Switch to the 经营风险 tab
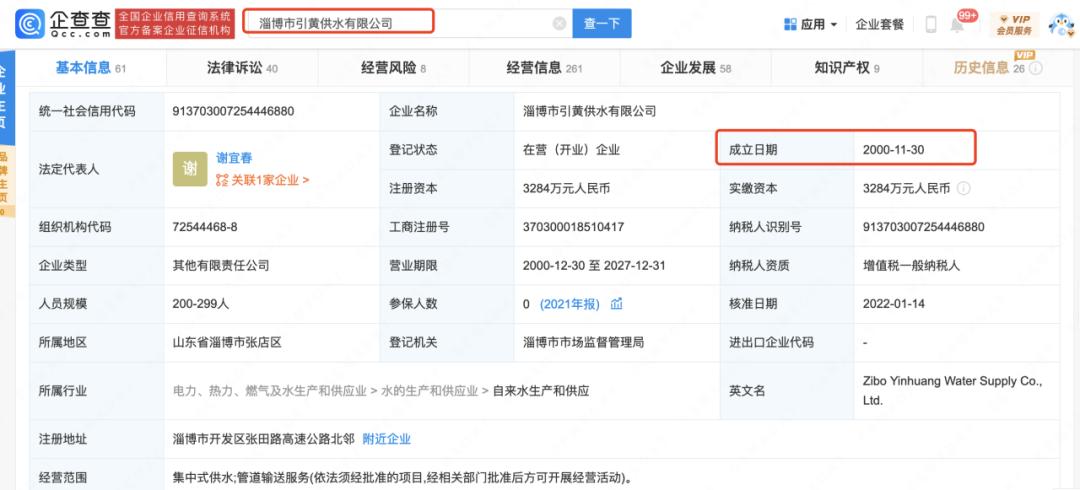Image resolution: width=1080 pixels, height=490 pixels. pyautogui.click(x=393, y=68)
